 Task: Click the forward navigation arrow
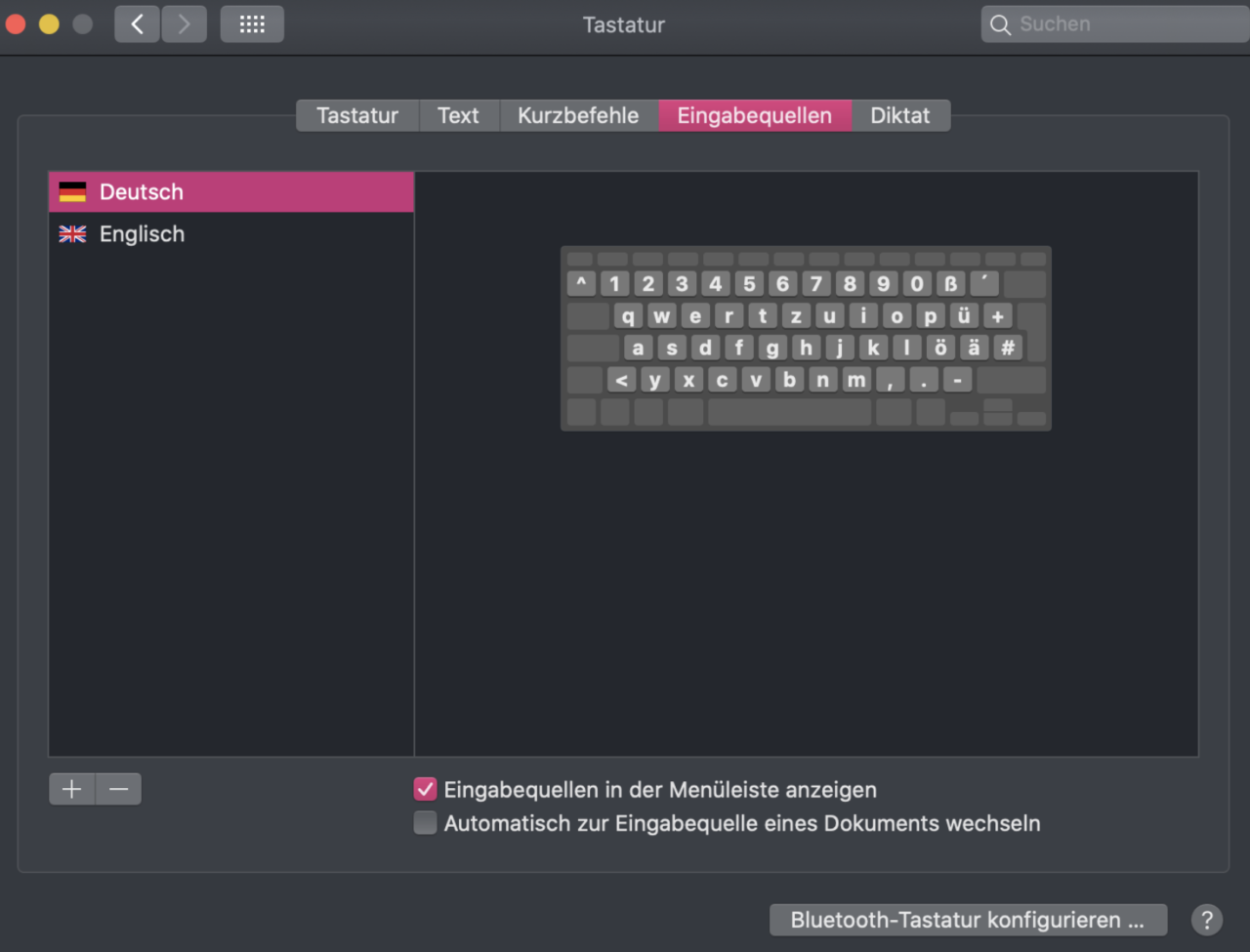pos(184,24)
